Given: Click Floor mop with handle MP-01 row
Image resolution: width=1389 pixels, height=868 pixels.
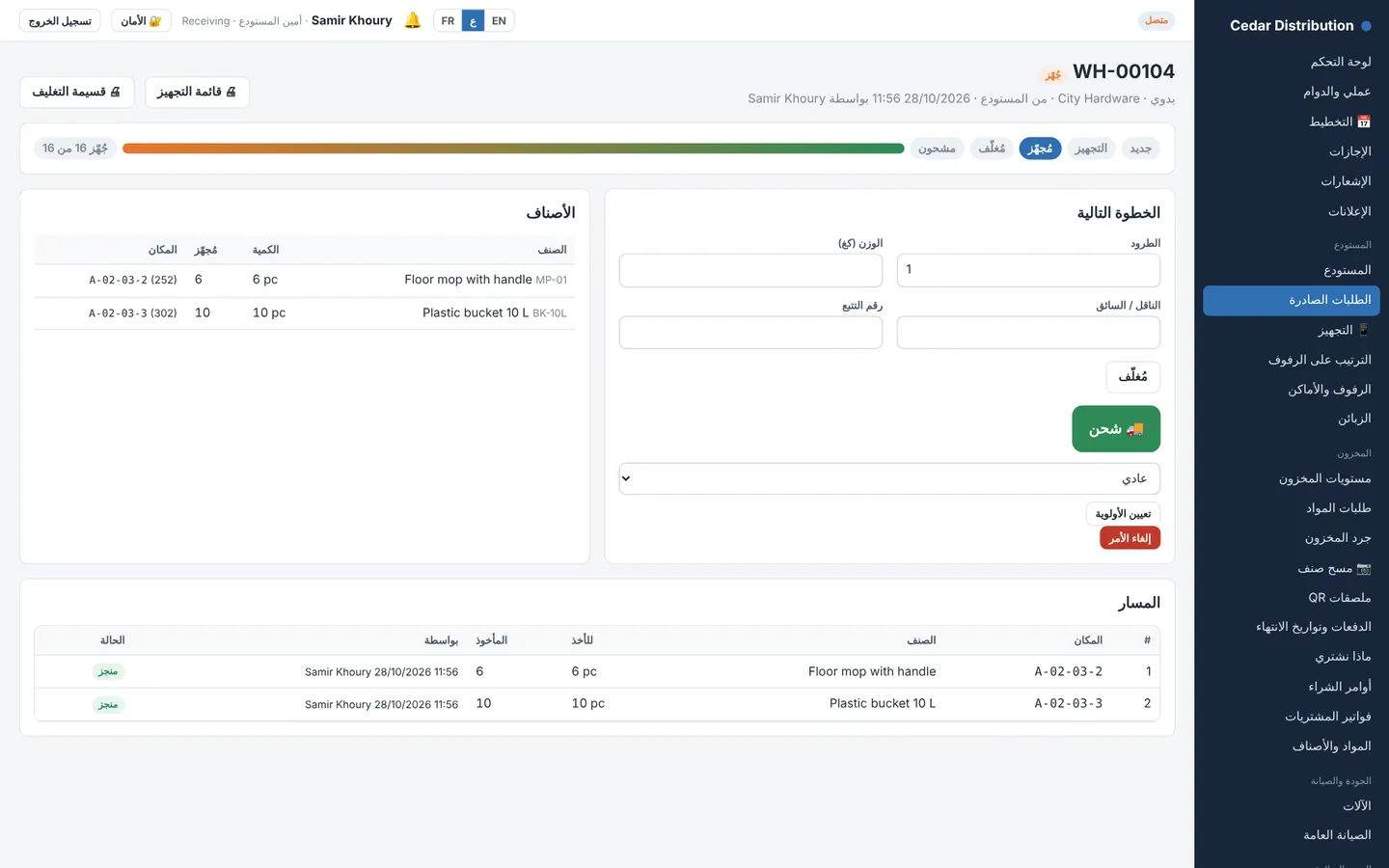Looking at the screenshot, I should pyautogui.click(x=305, y=280).
